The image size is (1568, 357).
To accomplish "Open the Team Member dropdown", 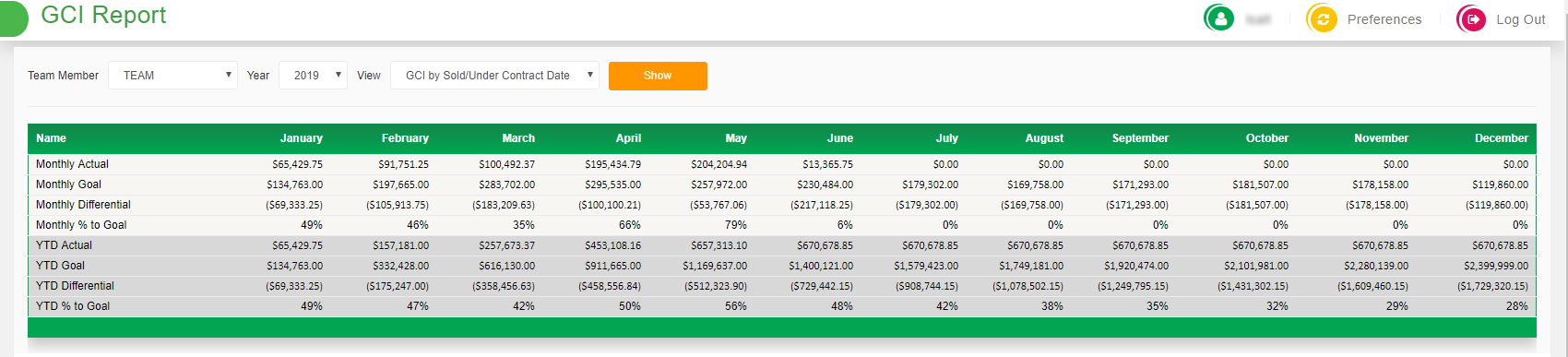I will [173, 76].
